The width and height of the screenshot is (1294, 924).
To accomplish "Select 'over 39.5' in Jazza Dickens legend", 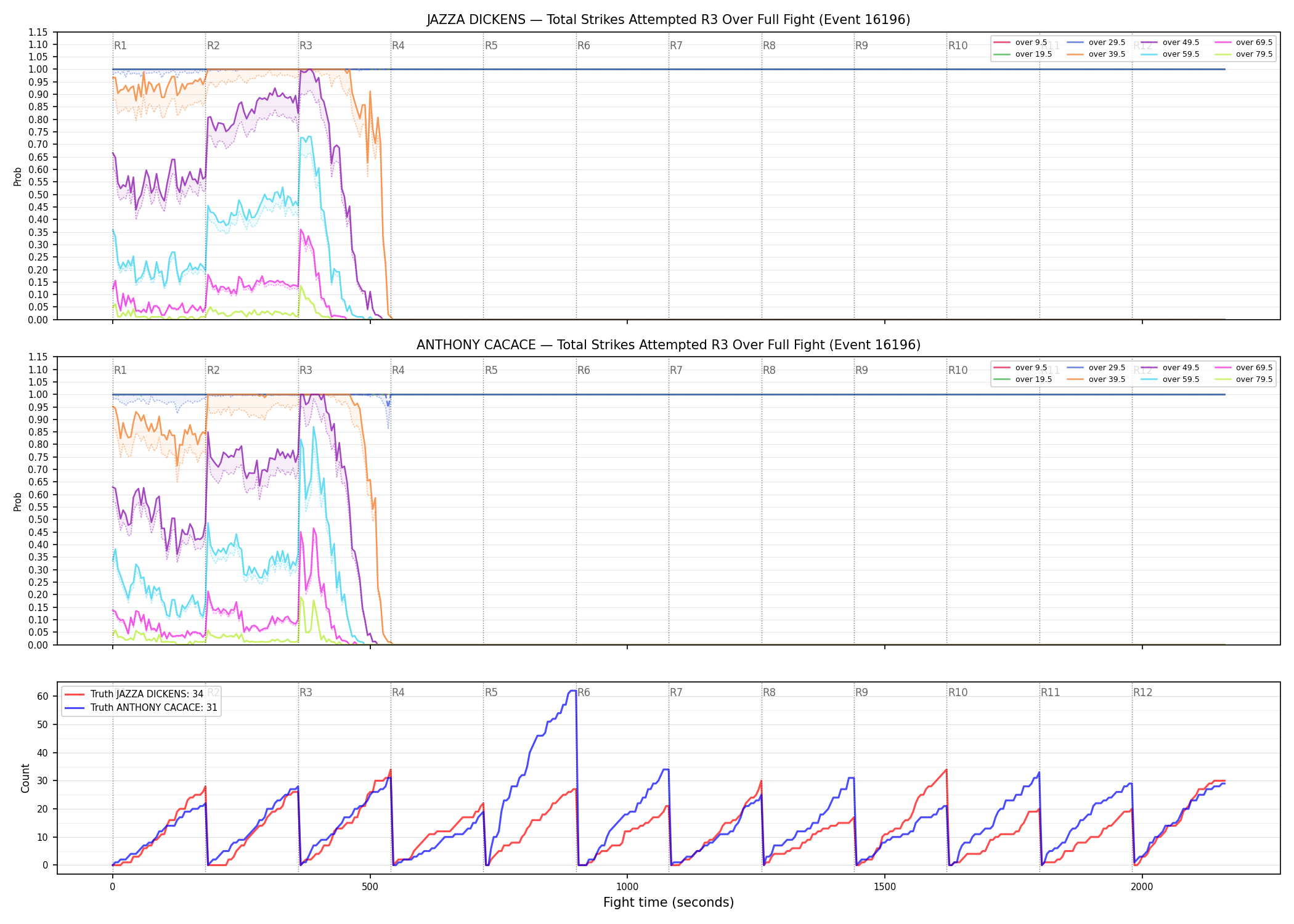I will tap(1107, 54).
